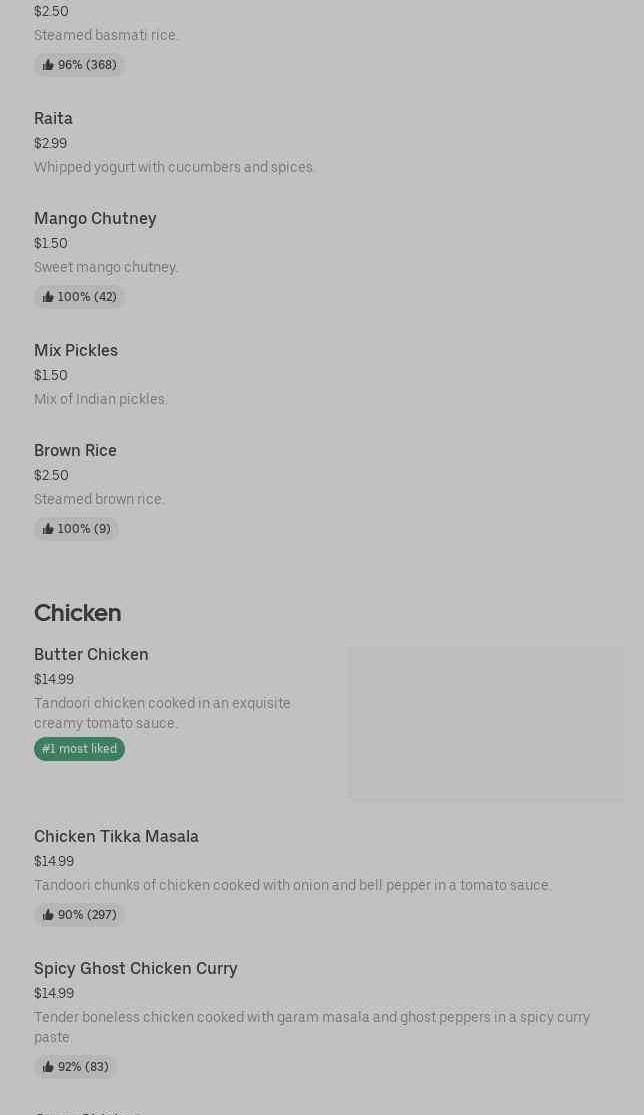
Task: Open the Mix Pickles item
Action: click(x=76, y=351)
